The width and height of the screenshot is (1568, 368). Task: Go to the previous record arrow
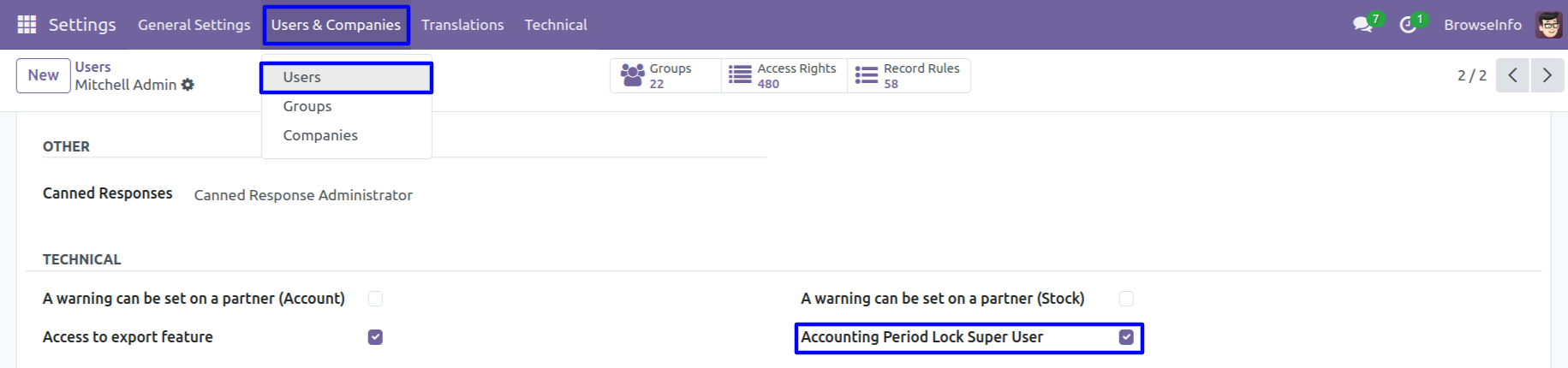tap(1512, 75)
